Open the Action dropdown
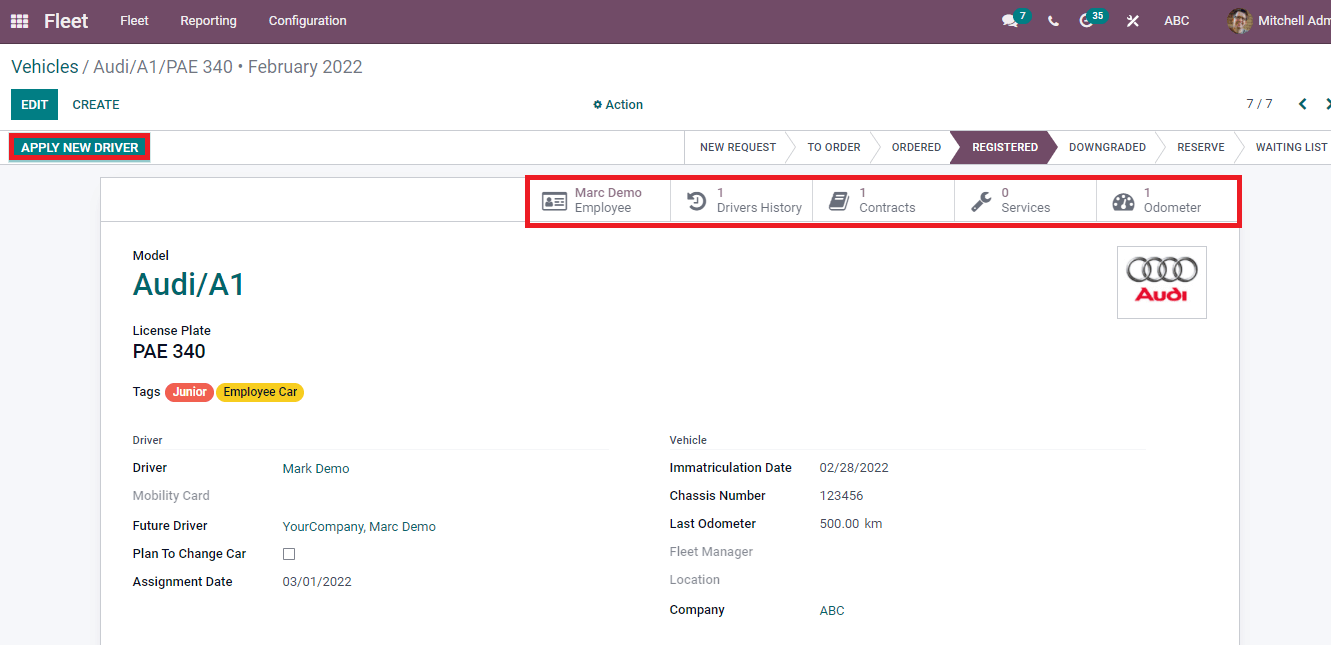 click(618, 105)
